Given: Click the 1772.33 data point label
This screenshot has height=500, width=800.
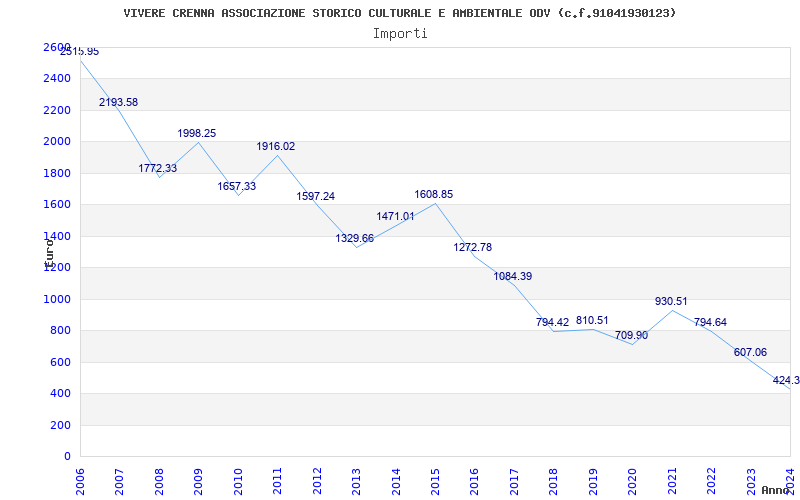Looking at the screenshot, I should point(157,168).
